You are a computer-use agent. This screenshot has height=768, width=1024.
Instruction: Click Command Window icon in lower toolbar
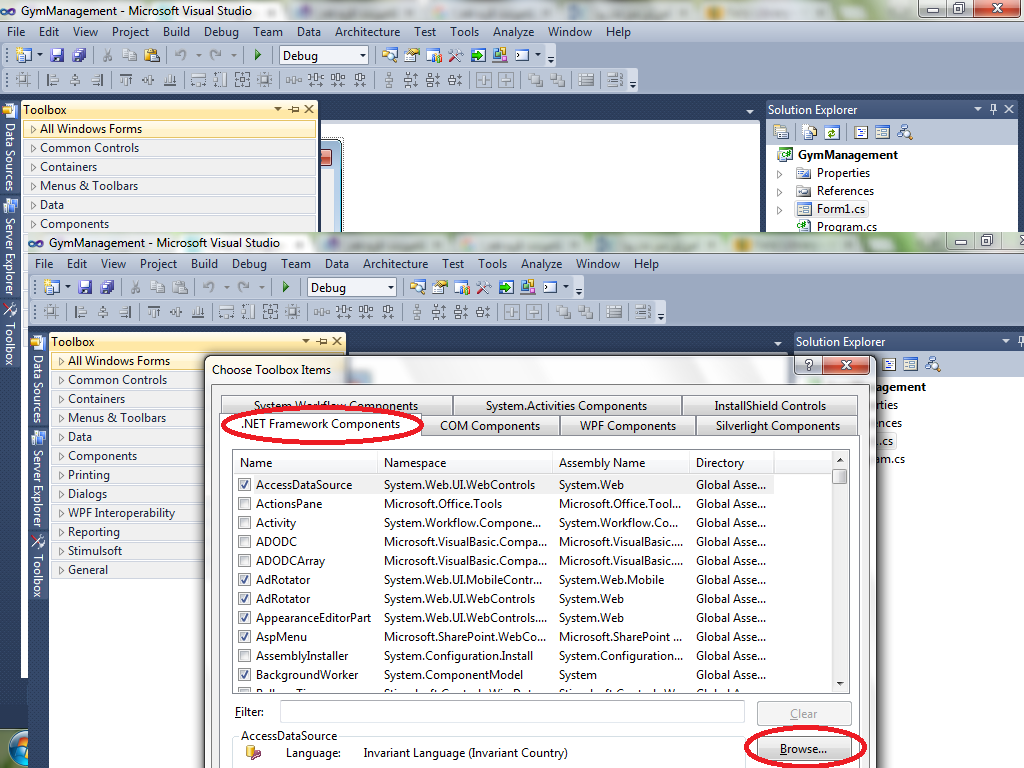(x=550, y=287)
